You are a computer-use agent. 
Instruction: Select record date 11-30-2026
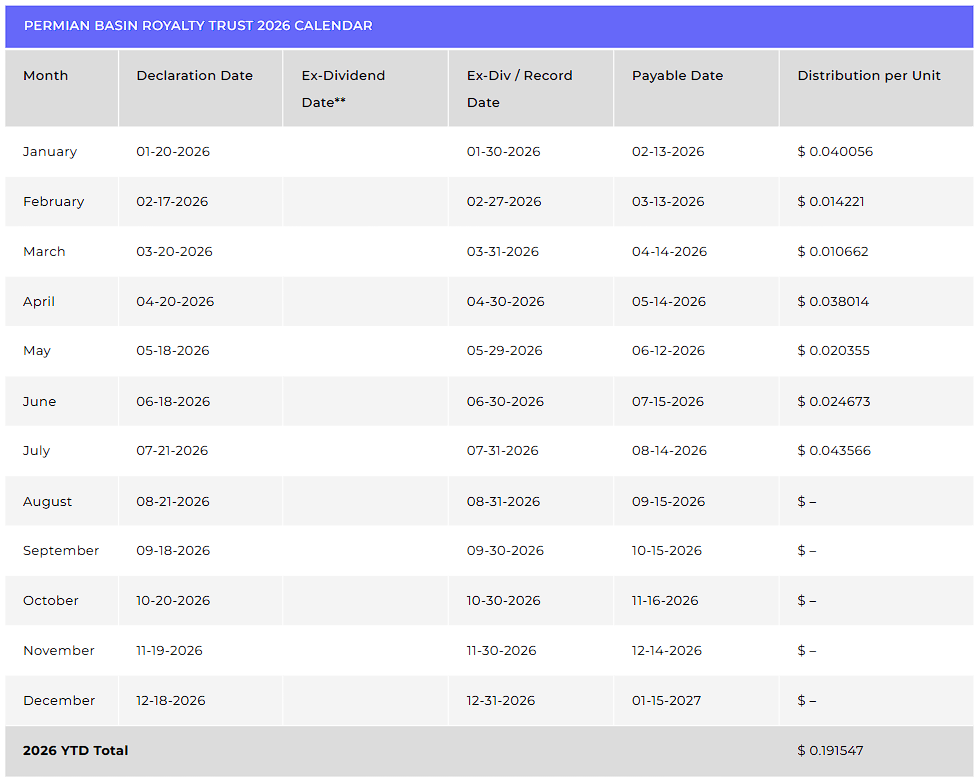pos(501,651)
